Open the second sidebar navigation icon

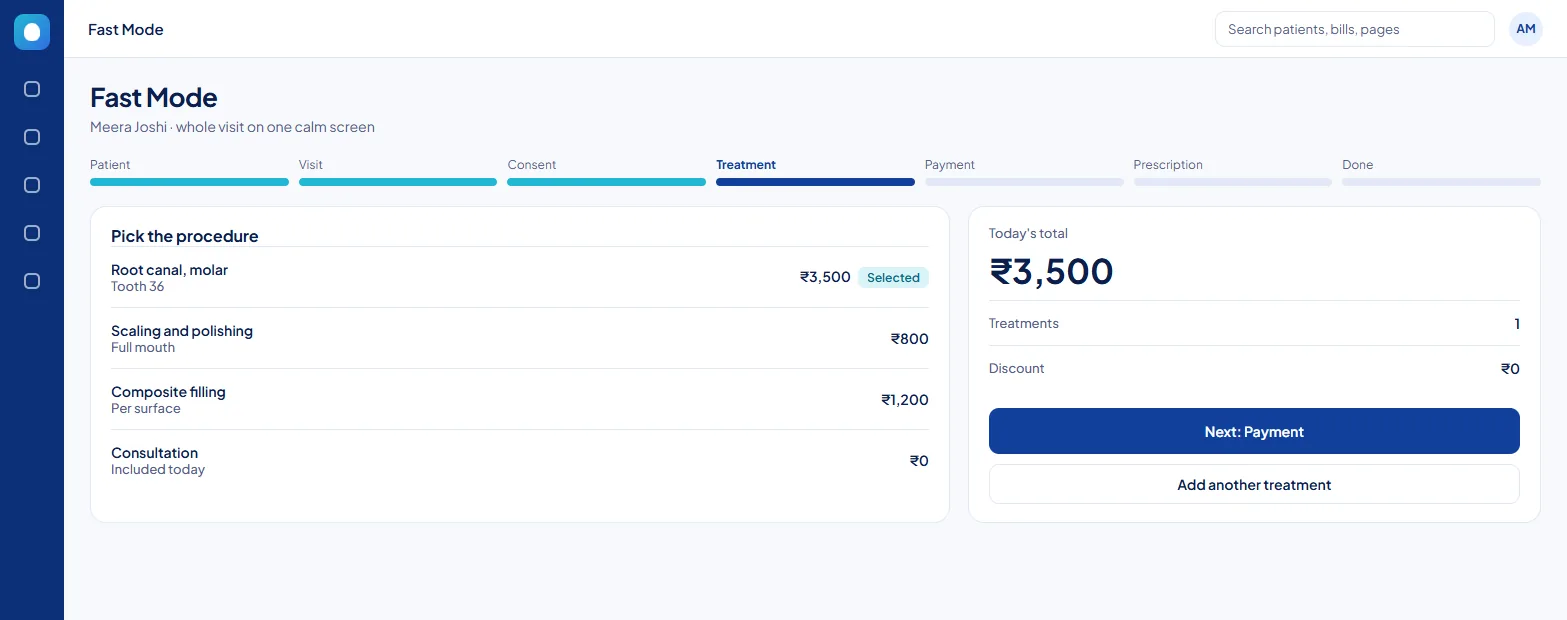pos(32,137)
